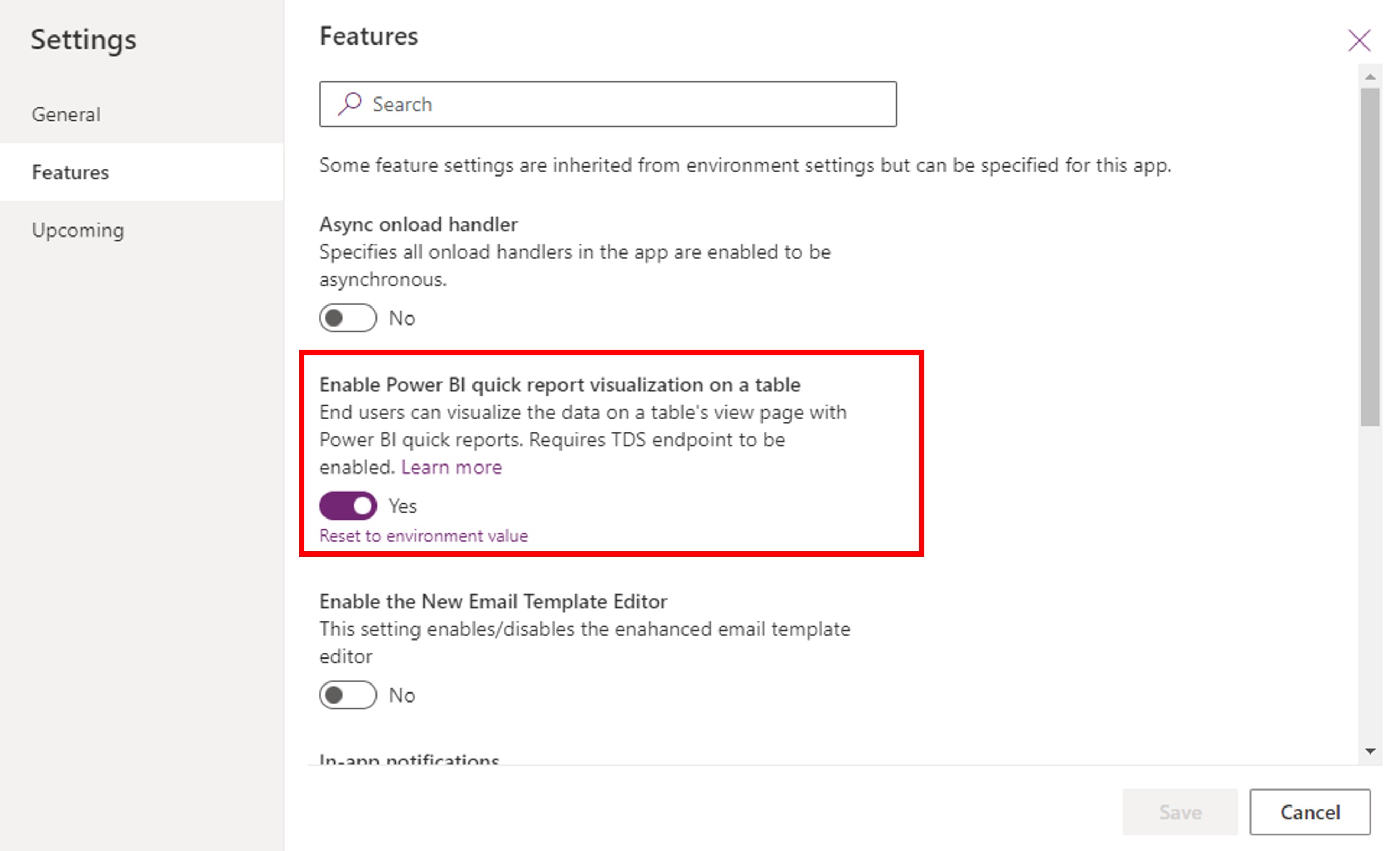Open the Learn more link
This screenshot has width=1400, height=851.
click(x=451, y=467)
